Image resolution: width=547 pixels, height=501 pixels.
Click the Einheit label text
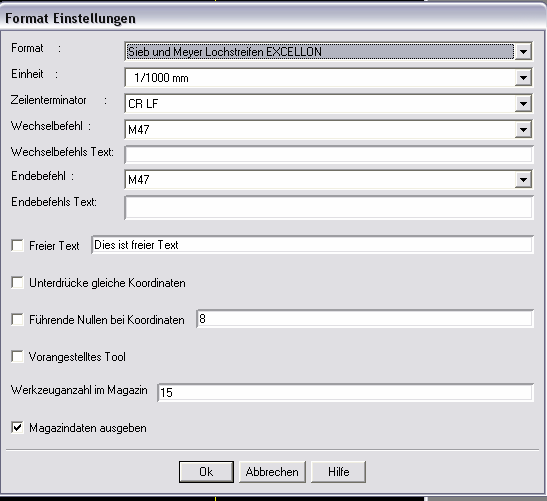coord(27,74)
